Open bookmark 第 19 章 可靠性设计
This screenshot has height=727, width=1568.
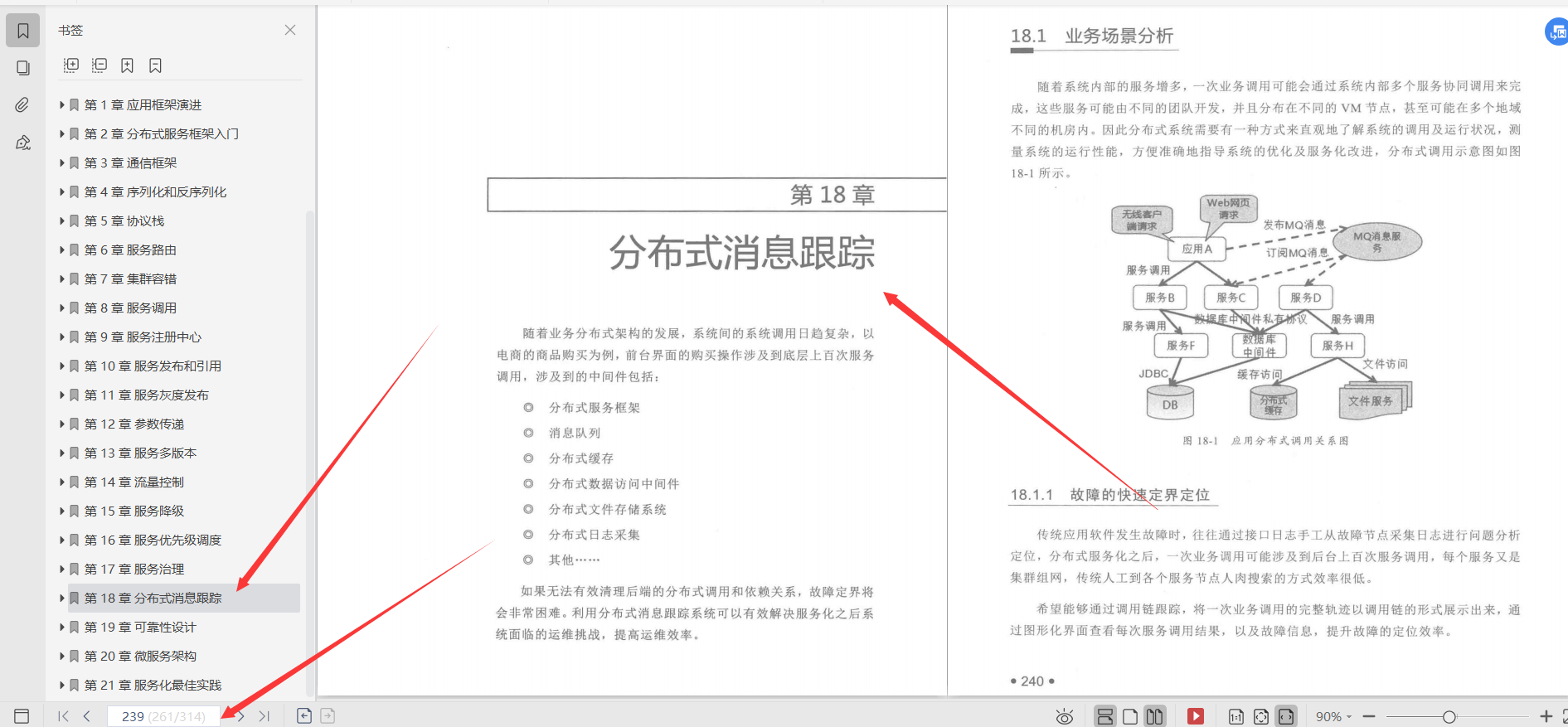click(x=140, y=628)
